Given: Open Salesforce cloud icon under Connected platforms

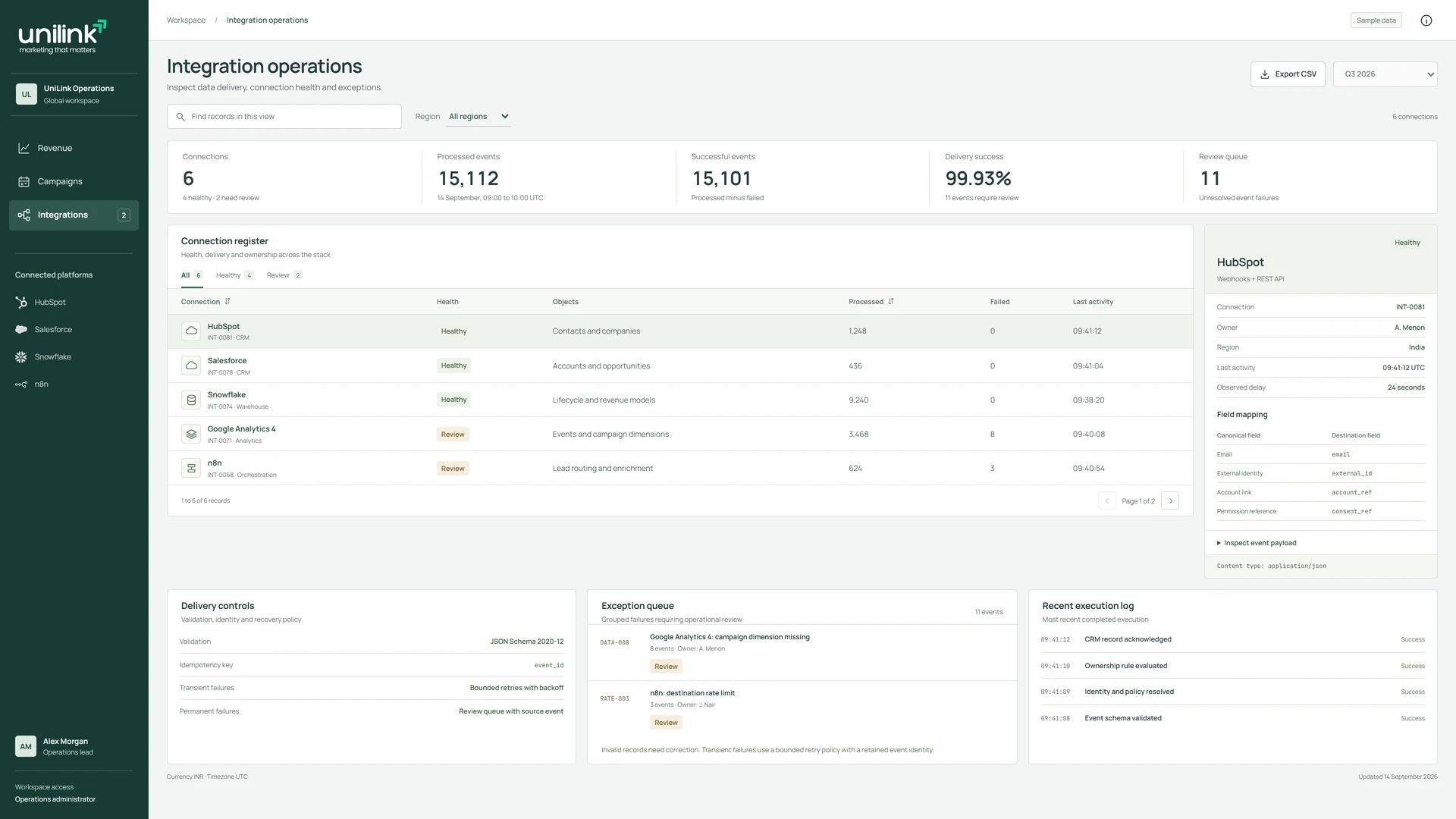Looking at the screenshot, I should click(21, 329).
